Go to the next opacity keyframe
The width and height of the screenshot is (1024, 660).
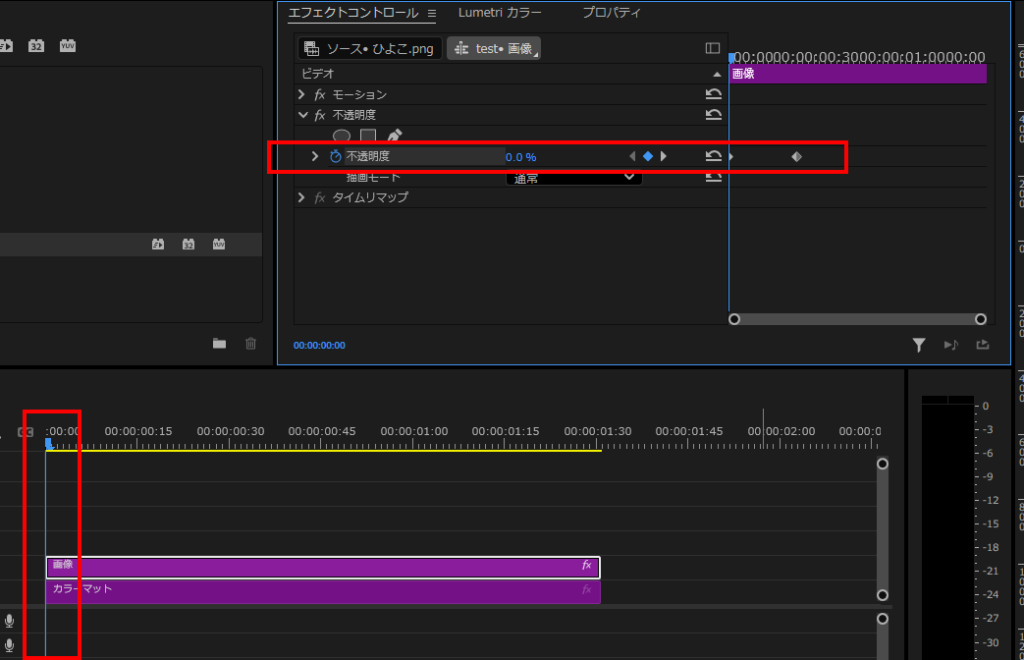663,157
